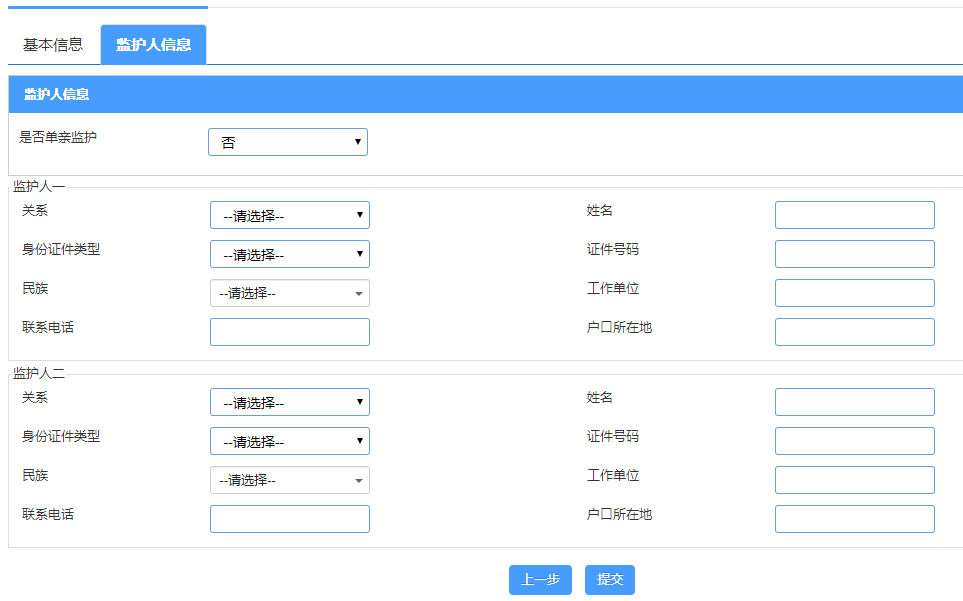Click the 监护人一 姓名 input field
The height and width of the screenshot is (601, 963).
(855, 215)
